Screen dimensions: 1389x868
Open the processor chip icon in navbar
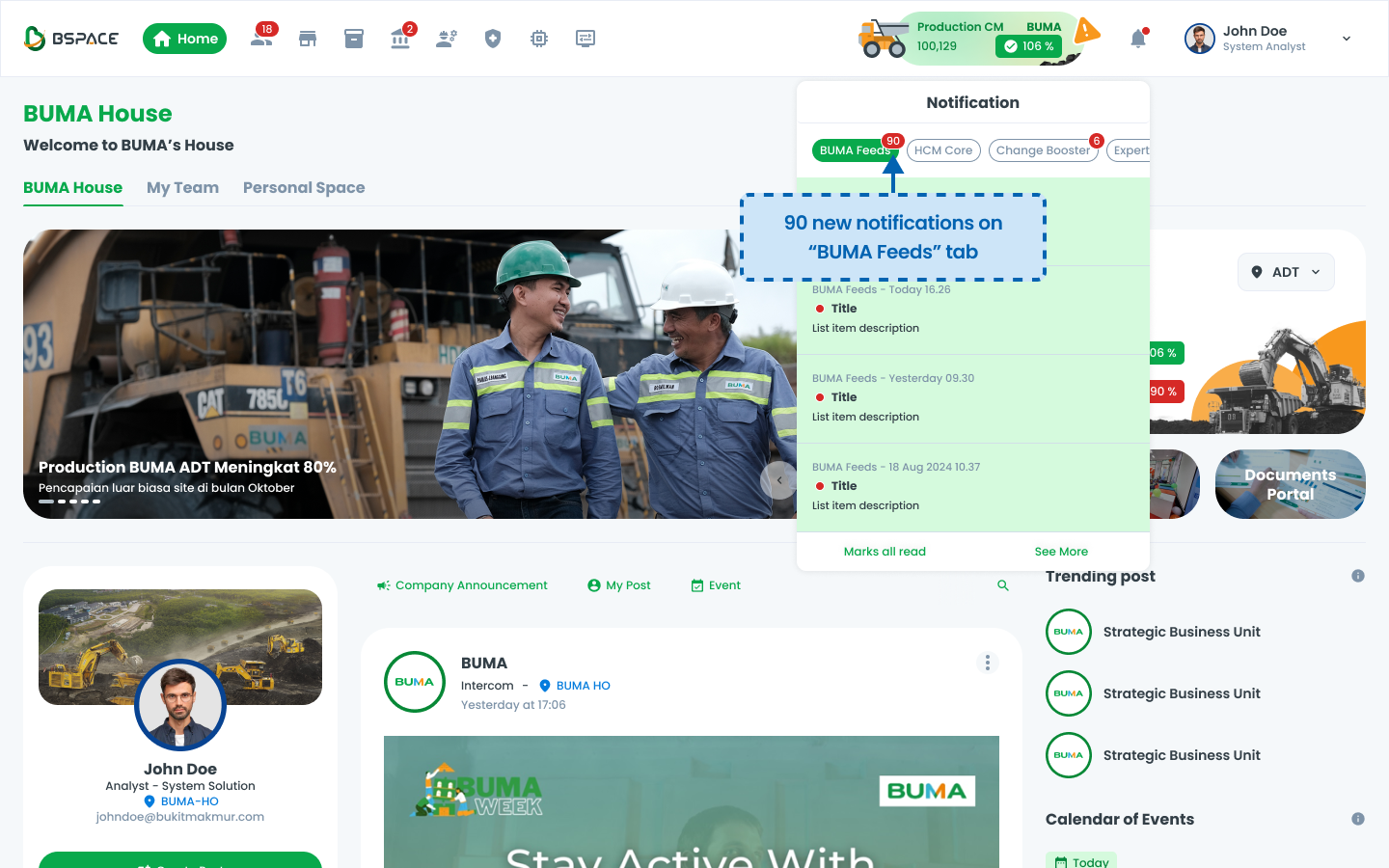(539, 39)
